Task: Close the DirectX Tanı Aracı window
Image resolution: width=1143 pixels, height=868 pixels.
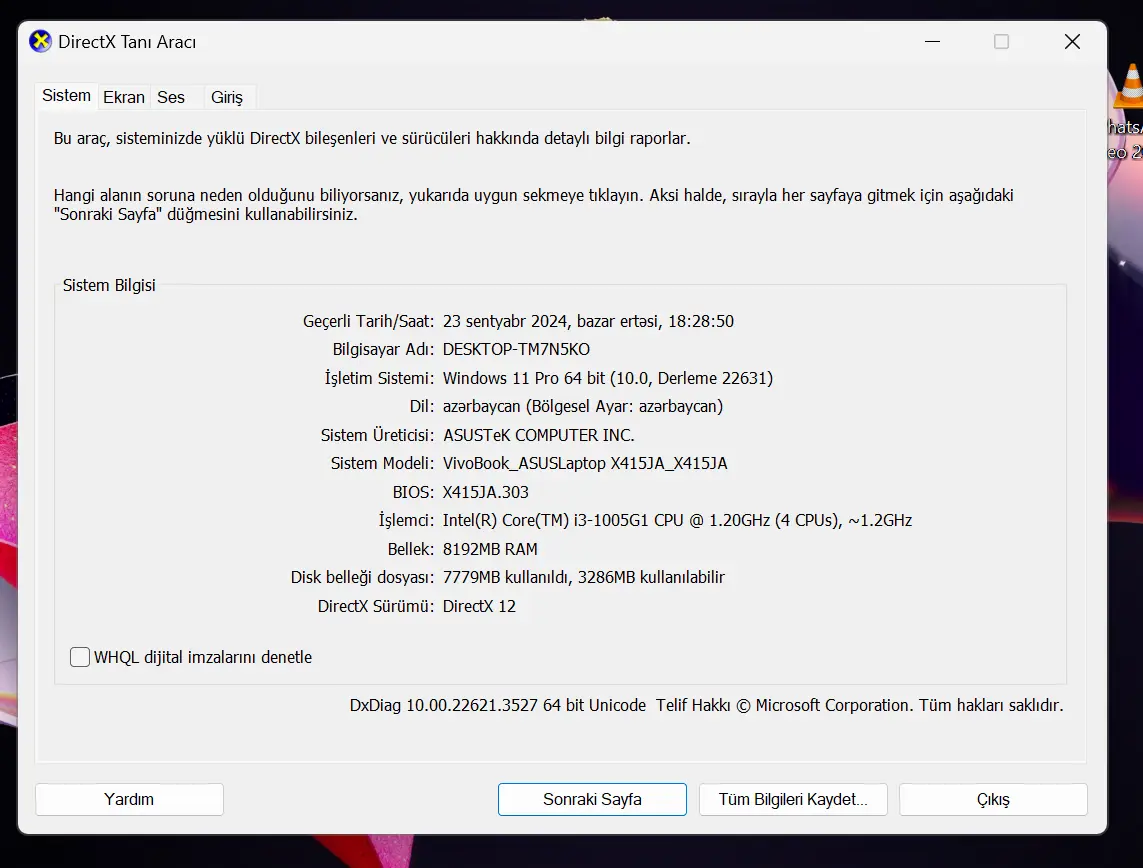Action: coord(1072,42)
